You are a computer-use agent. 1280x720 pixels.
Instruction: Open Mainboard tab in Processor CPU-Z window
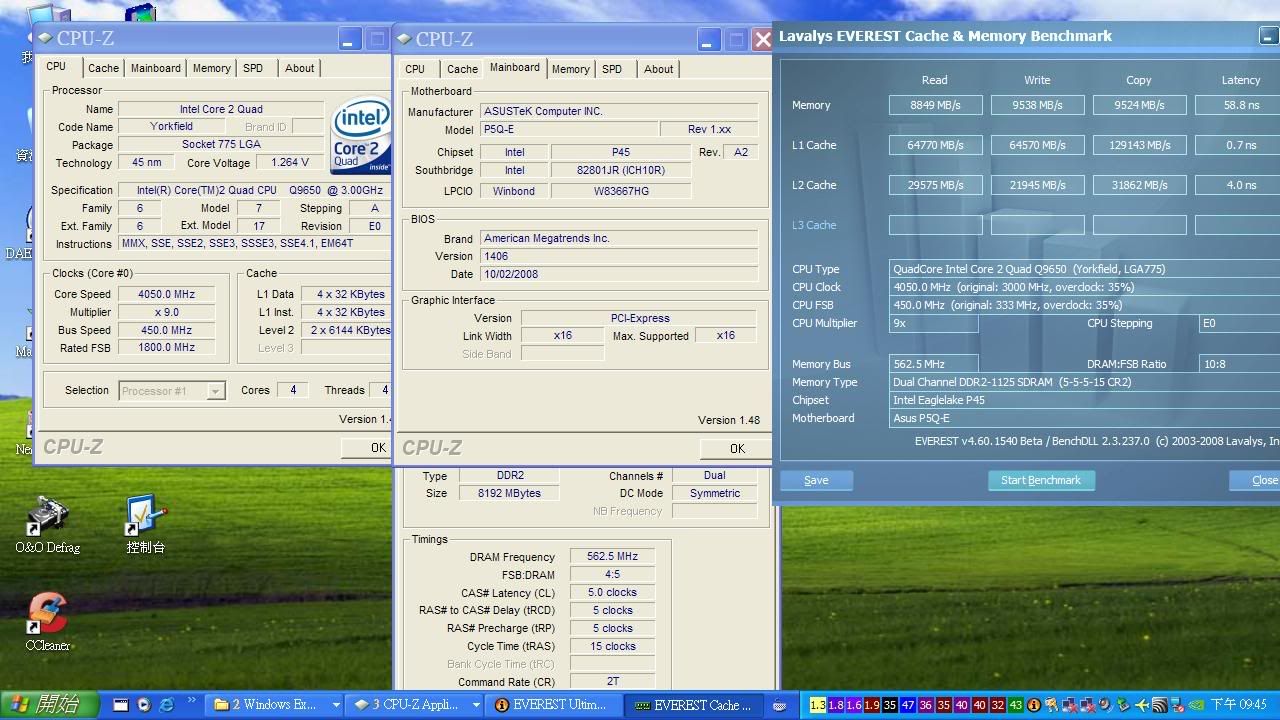[156, 68]
